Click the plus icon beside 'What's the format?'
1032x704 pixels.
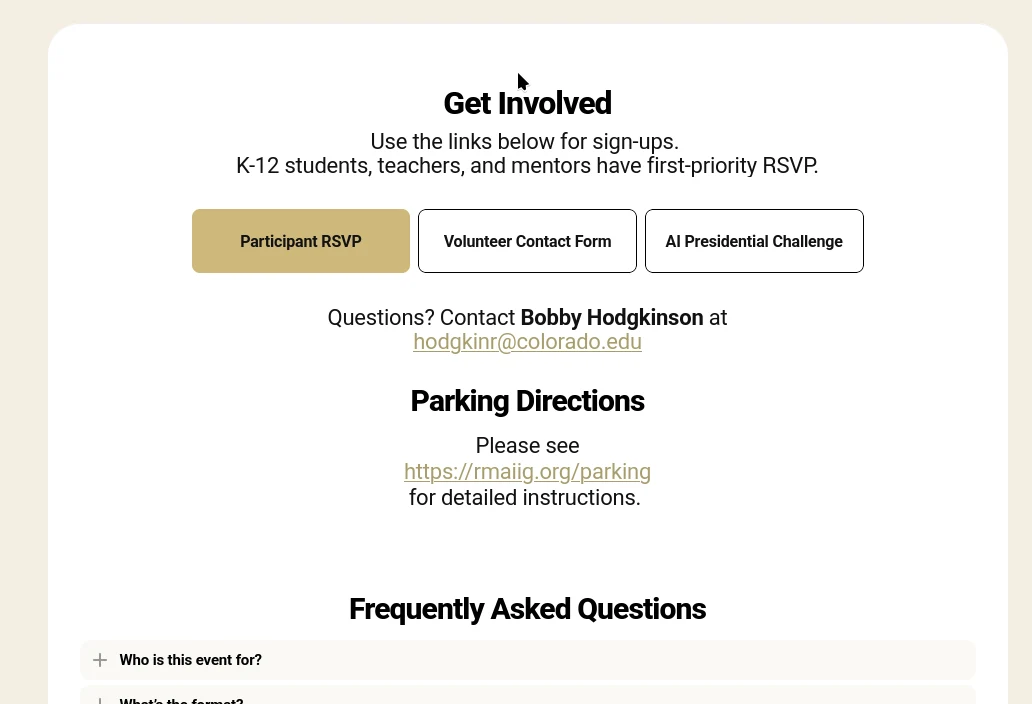tap(100, 700)
